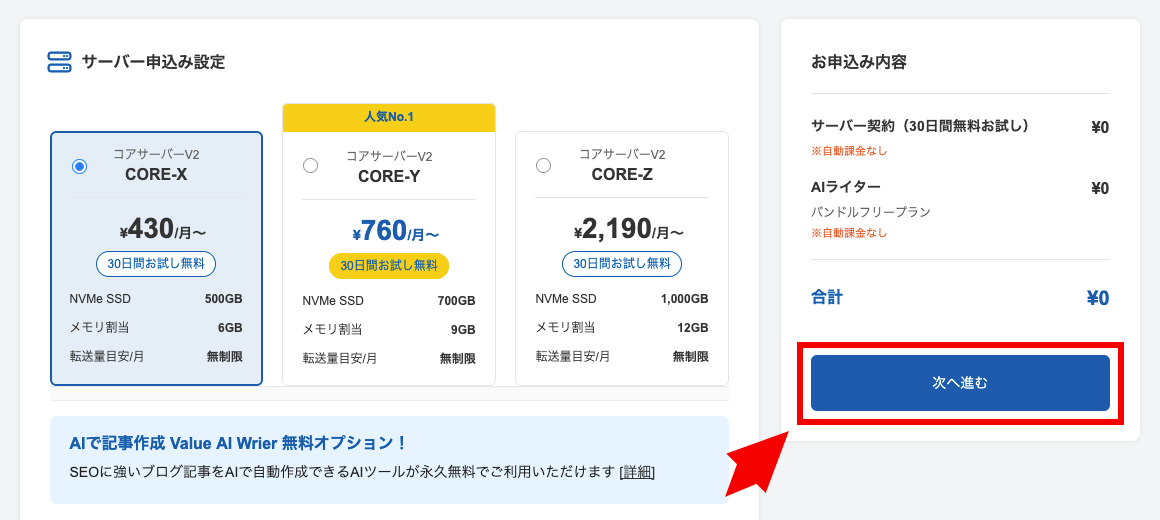Image resolution: width=1160 pixels, height=520 pixels.
Task: Click the AIで記事作成 Value AI Wrier heading
Action: pyautogui.click(x=238, y=444)
